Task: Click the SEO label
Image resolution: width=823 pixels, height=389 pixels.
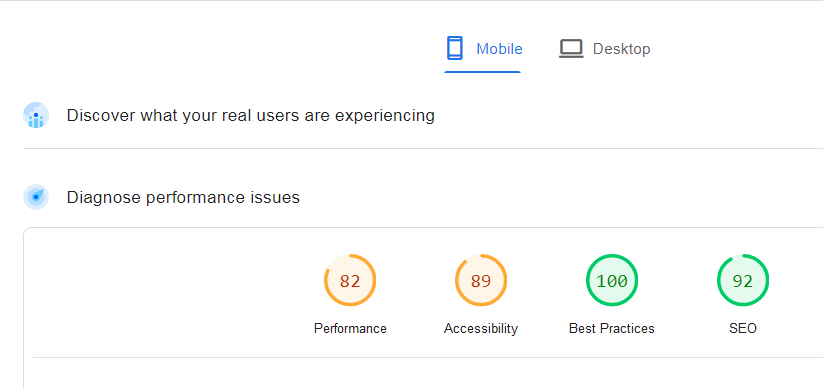Action: click(743, 329)
